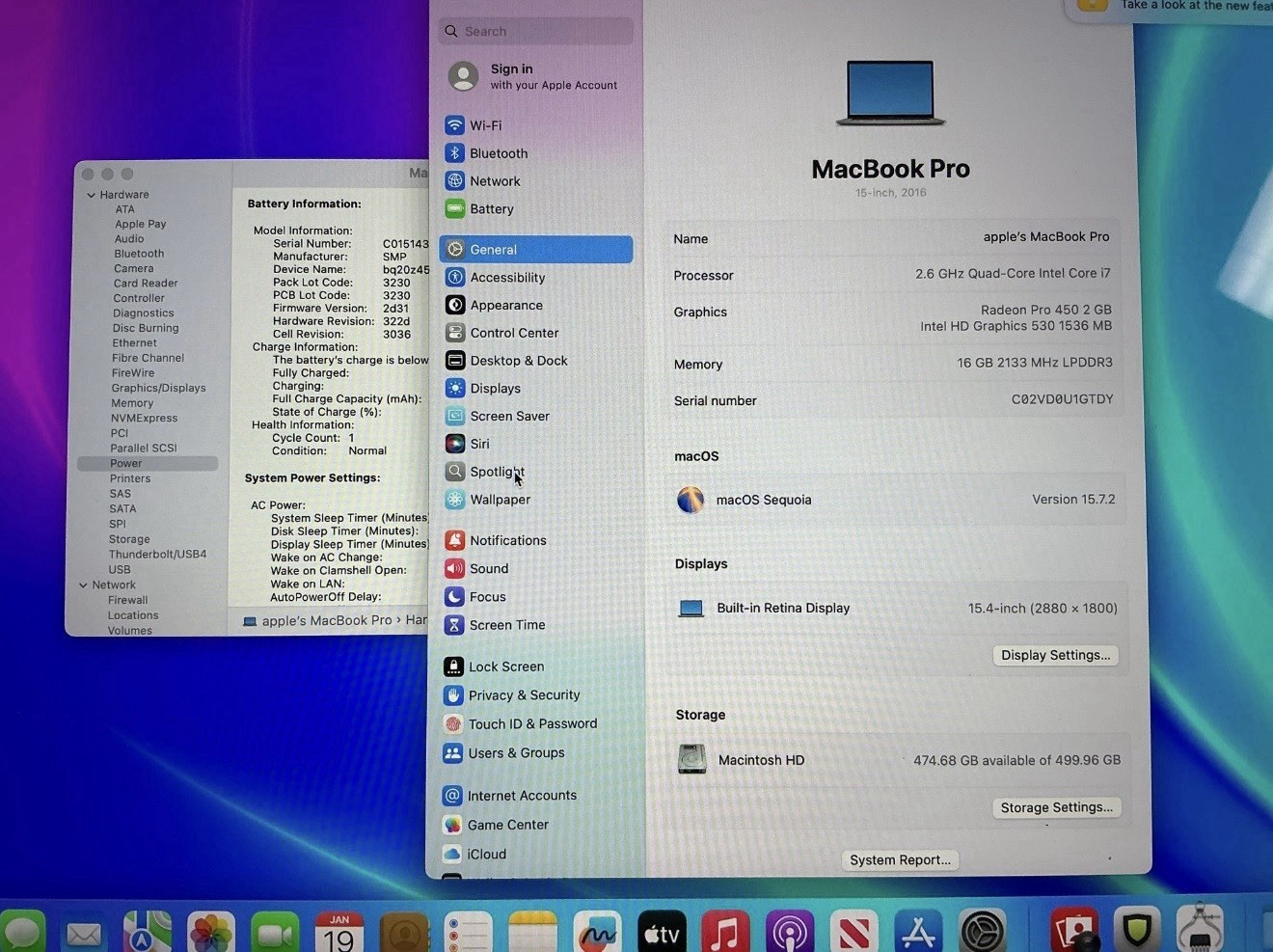Open the Siri settings pane
The width and height of the screenshot is (1273, 952).
coord(479,444)
